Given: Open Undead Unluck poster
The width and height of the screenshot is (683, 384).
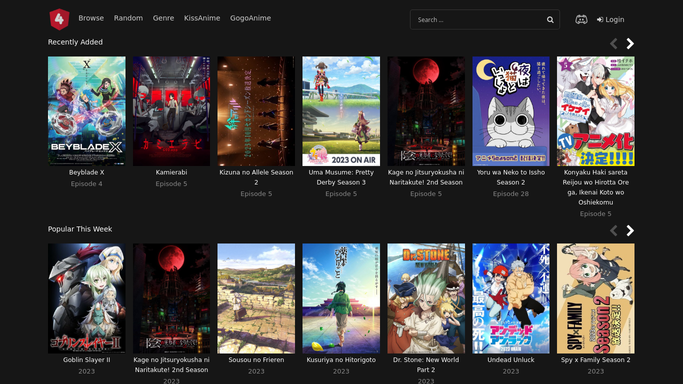Looking at the screenshot, I should coord(511,298).
